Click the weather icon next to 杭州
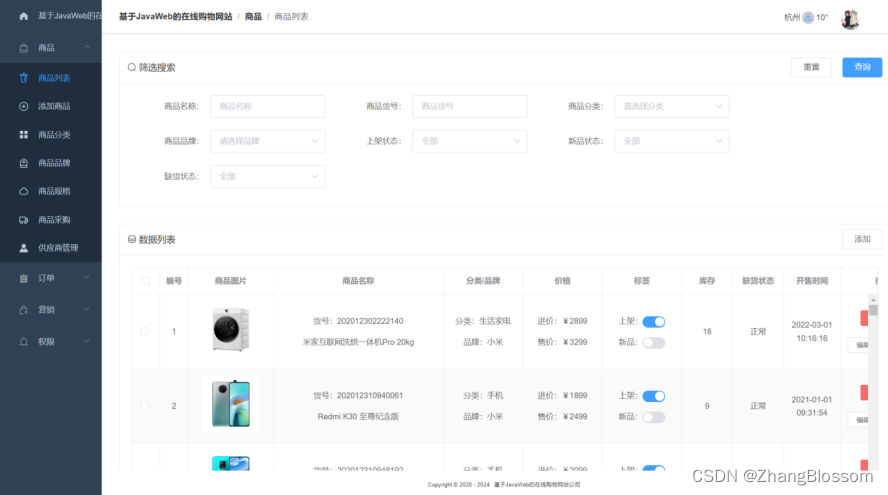The image size is (888, 495). pos(808,18)
